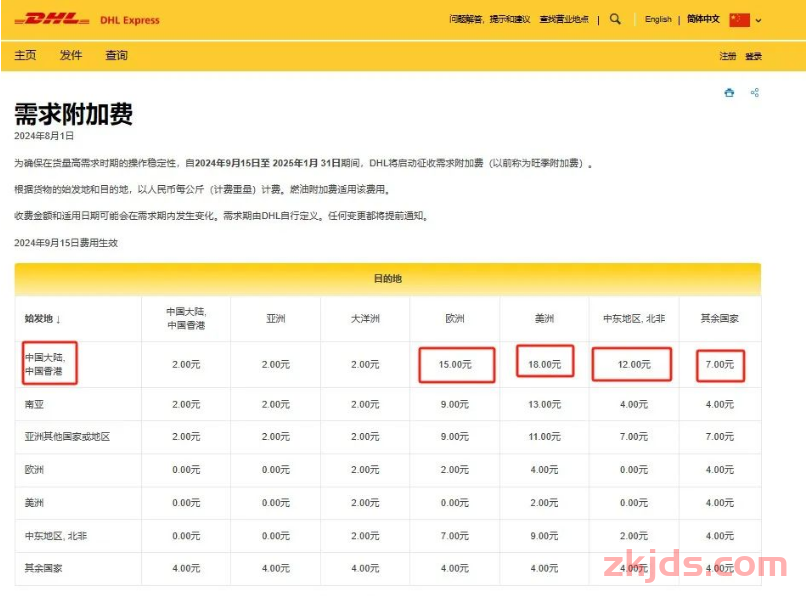The image size is (806, 596).
Task: Click the 欧洲 origin row label
Action: pos(34,469)
